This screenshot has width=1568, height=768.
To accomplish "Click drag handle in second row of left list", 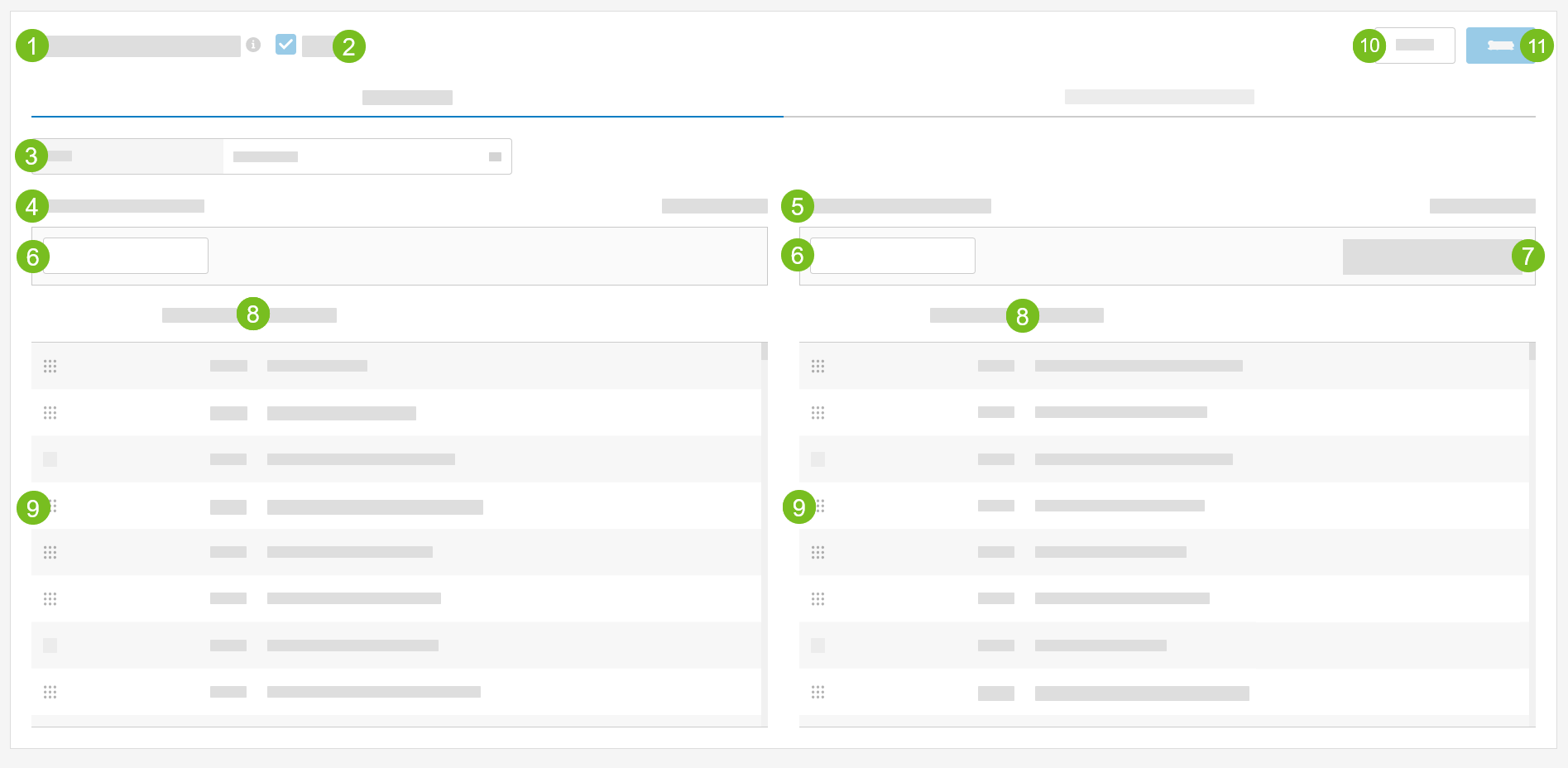I will pos(50,412).
